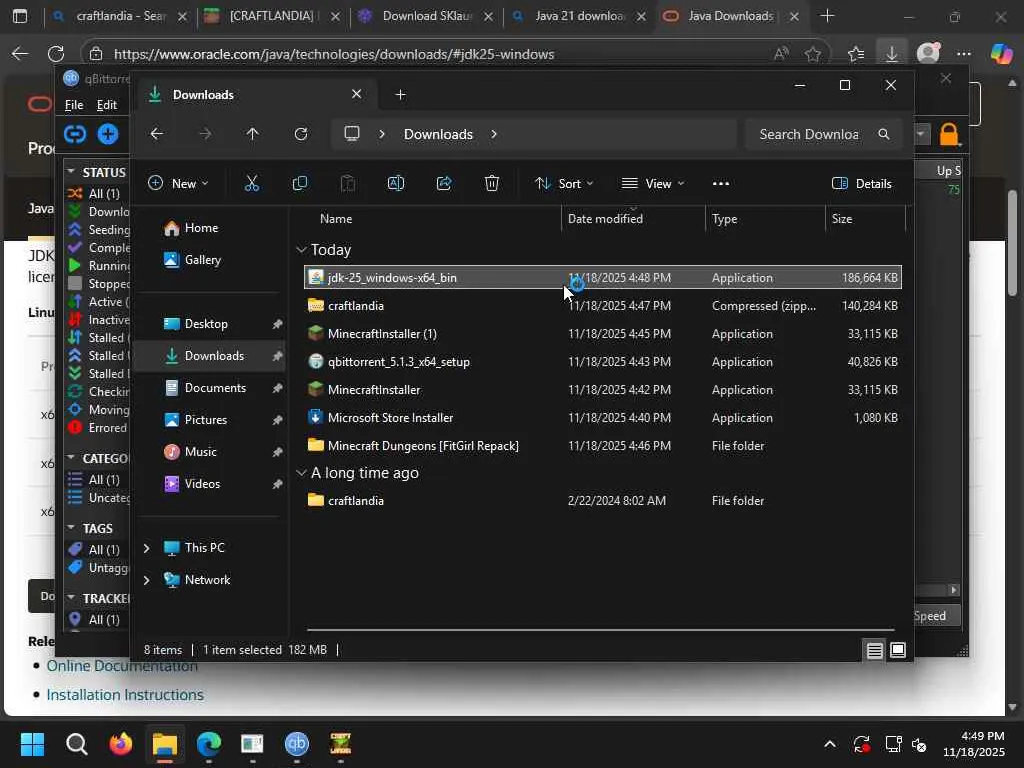Image resolution: width=1024 pixels, height=768 pixels.
Task: Toggle the Details pane button
Action: coord(862,184)
